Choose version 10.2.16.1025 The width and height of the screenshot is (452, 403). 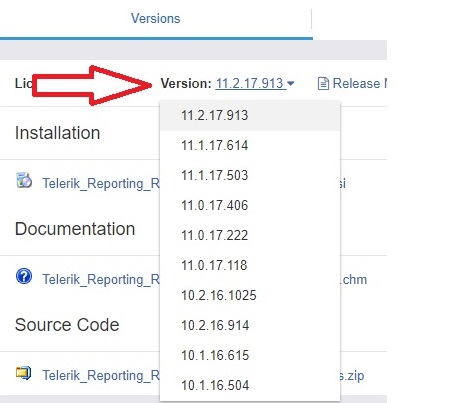tap(250, 296)
